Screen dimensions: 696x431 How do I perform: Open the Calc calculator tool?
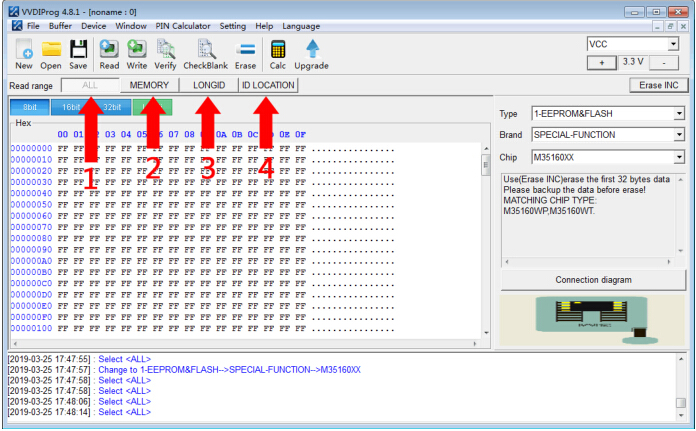click(278, 55)
